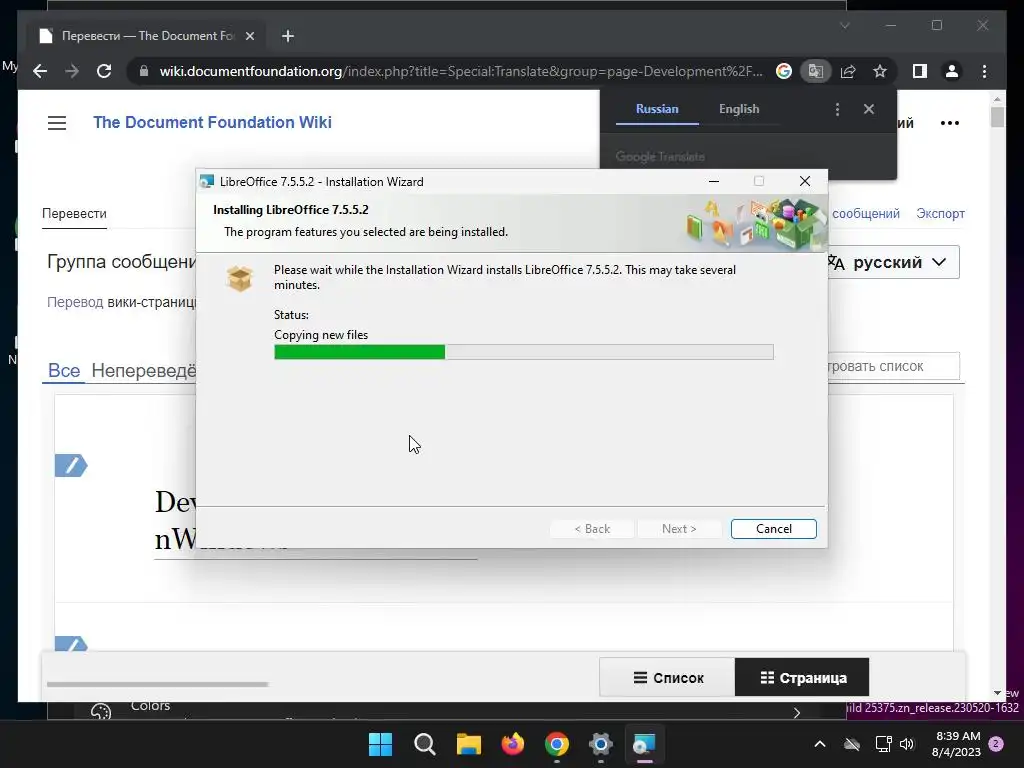Open File Explorer from taskbar

pyautogui.click(x=468, y=744)
